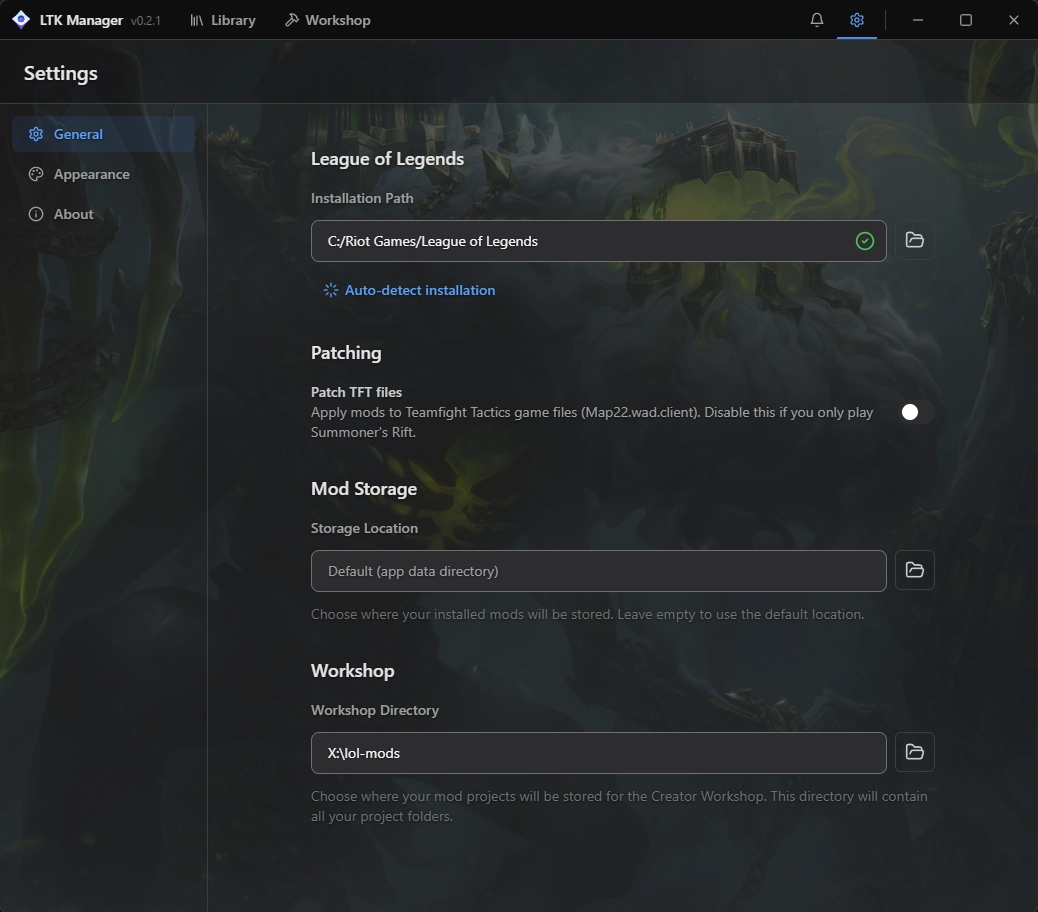Image resolution: width=1038 pixels, height=912 pixels.
Task: Maximize the LTK Manager window
Action: click(x=966, y=20)
